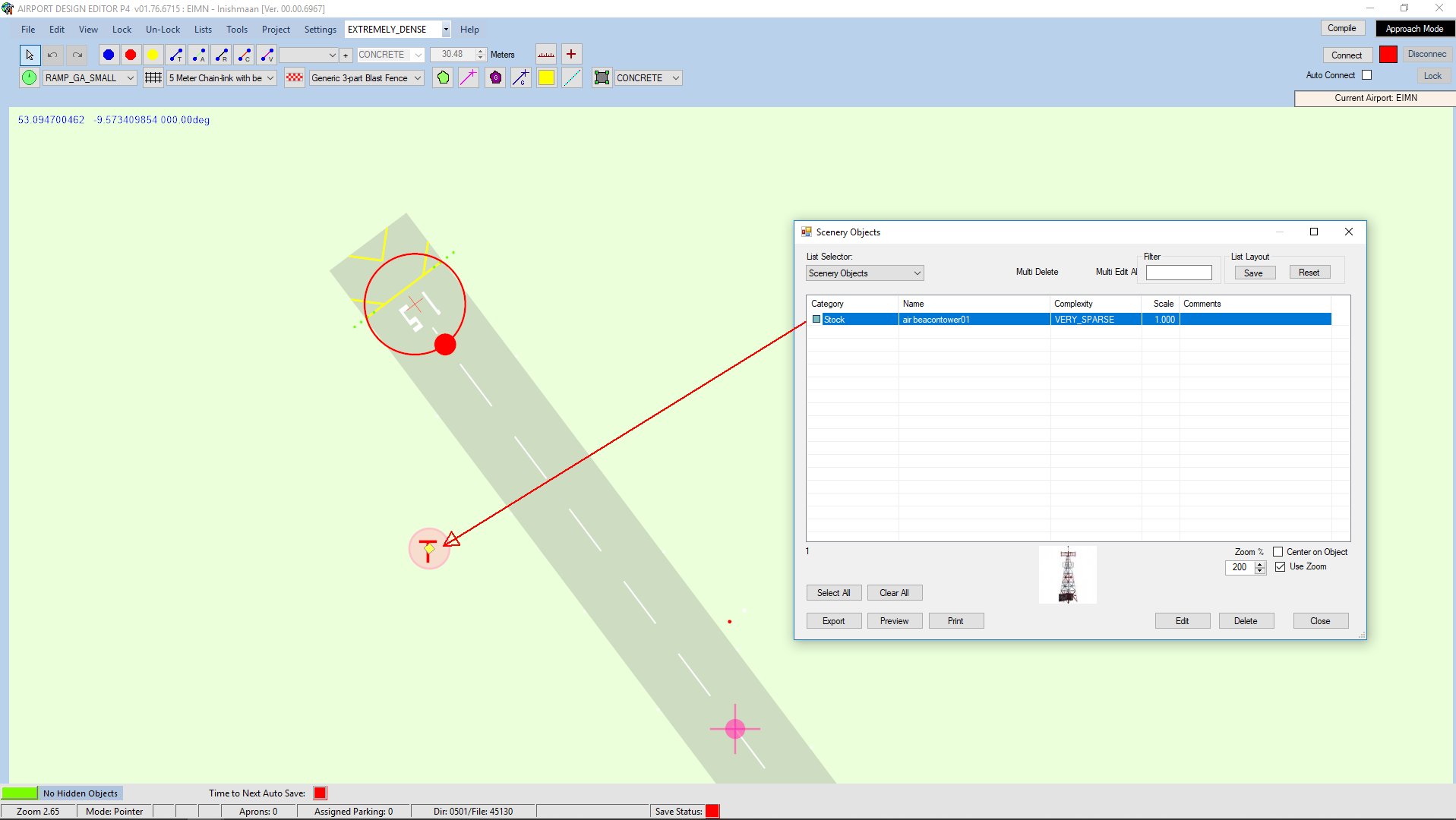This screenshot has width=1456, height=820.
Task: Click the red ruler measure icon
Action: coord(546,55)
